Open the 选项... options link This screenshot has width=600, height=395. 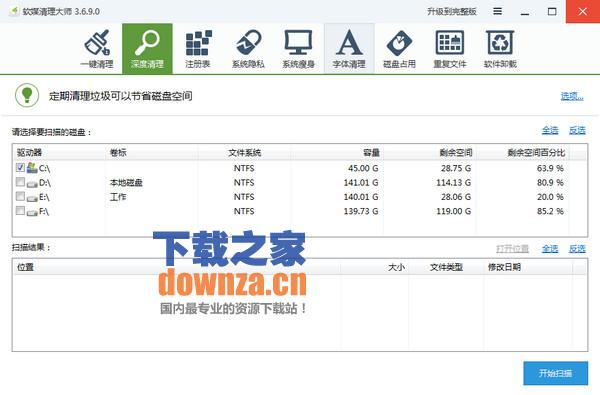tap(572, 96)
